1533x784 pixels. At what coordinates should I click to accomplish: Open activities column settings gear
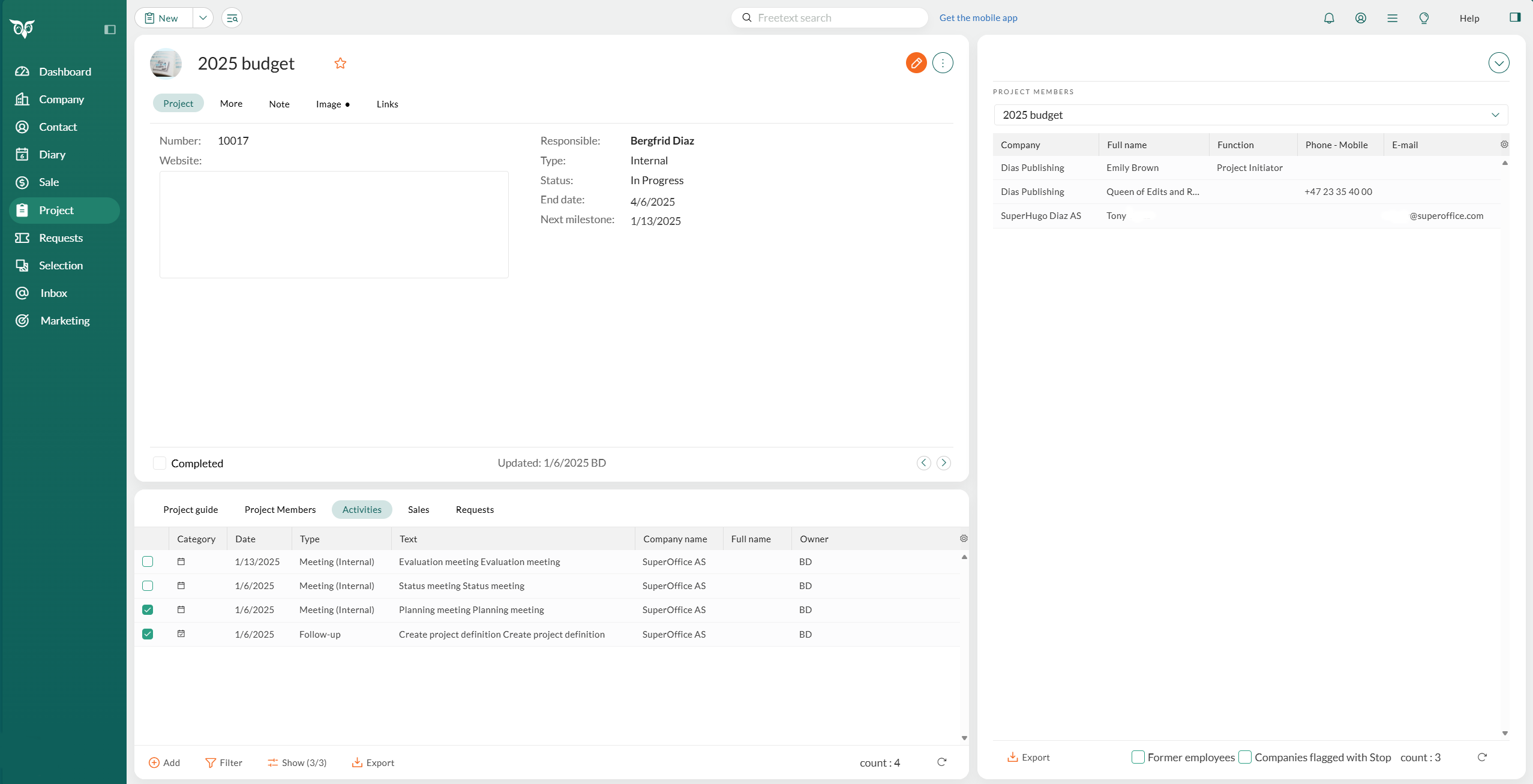[964, 539]
